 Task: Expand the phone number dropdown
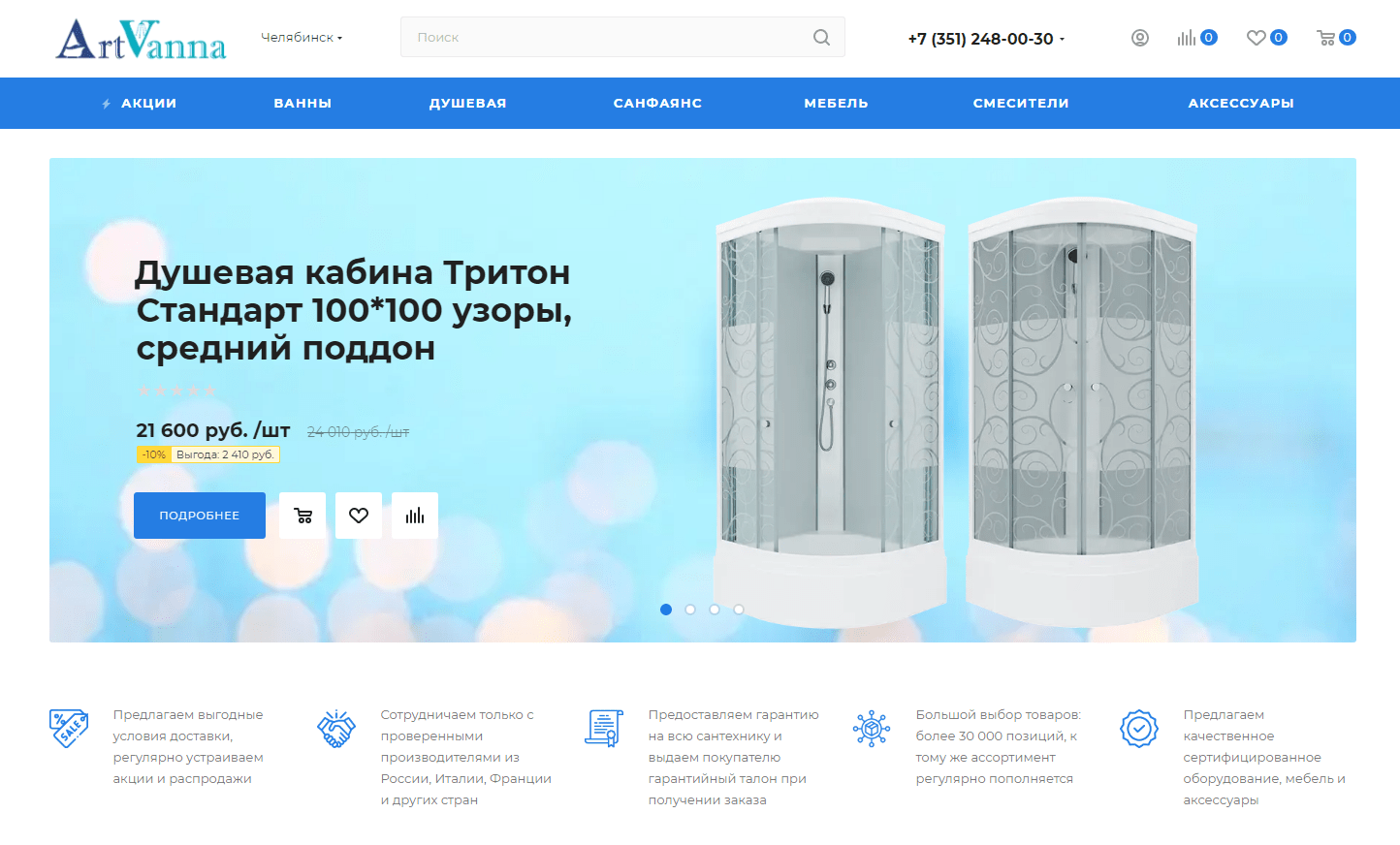tap(986, 39)
